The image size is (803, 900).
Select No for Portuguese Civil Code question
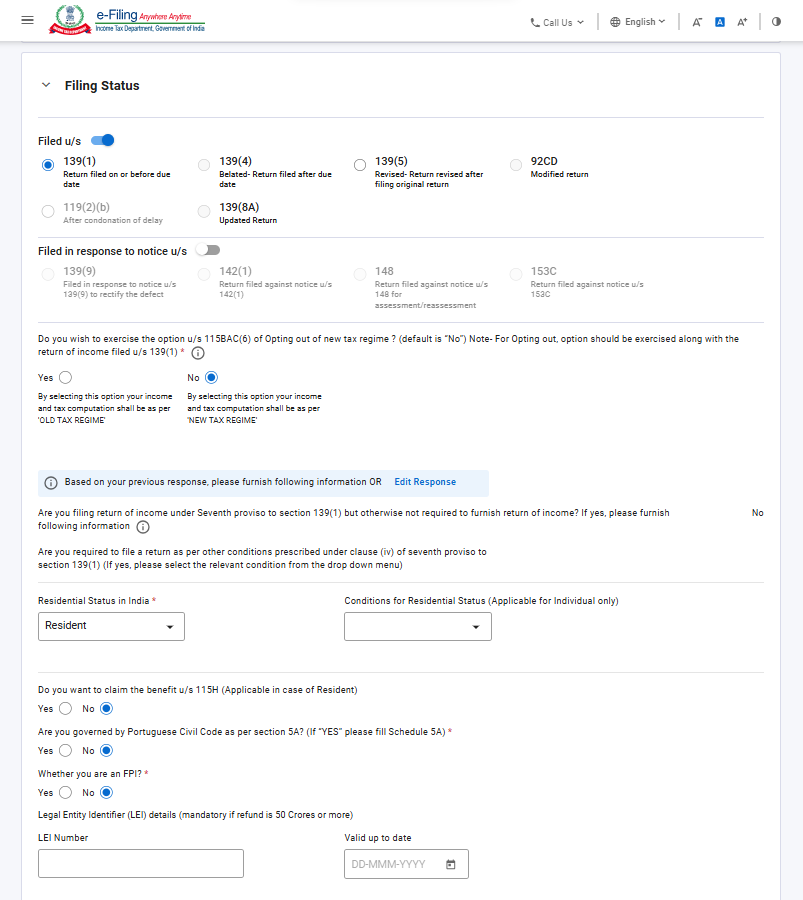106,751
